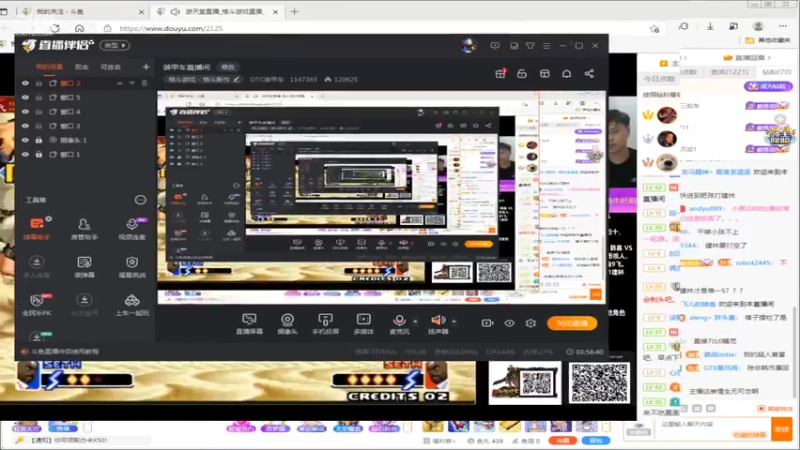800x450 pixels.
Task: Click the download tool below 弹幕助手
Action: click(x=37, y=266)
